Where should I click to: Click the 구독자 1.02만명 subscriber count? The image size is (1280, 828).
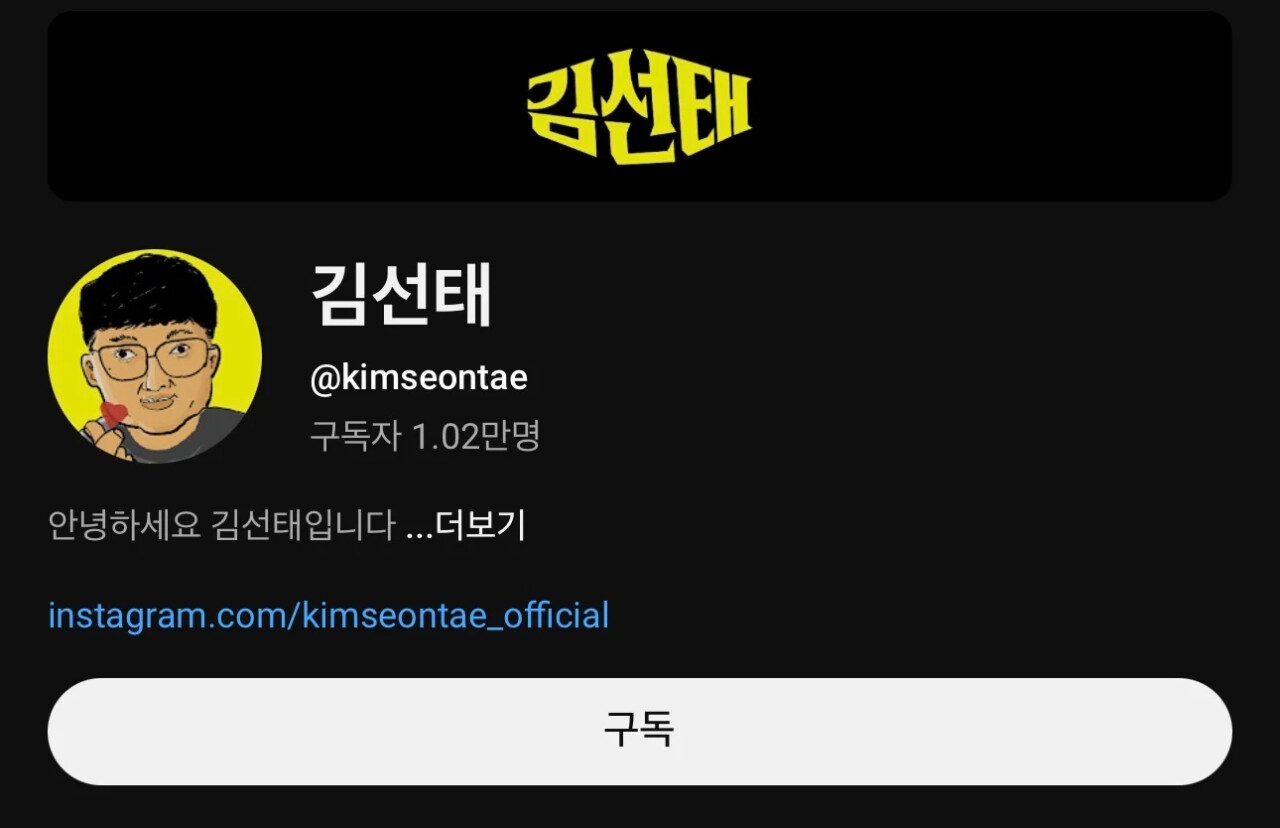click(x=425, y=435)
